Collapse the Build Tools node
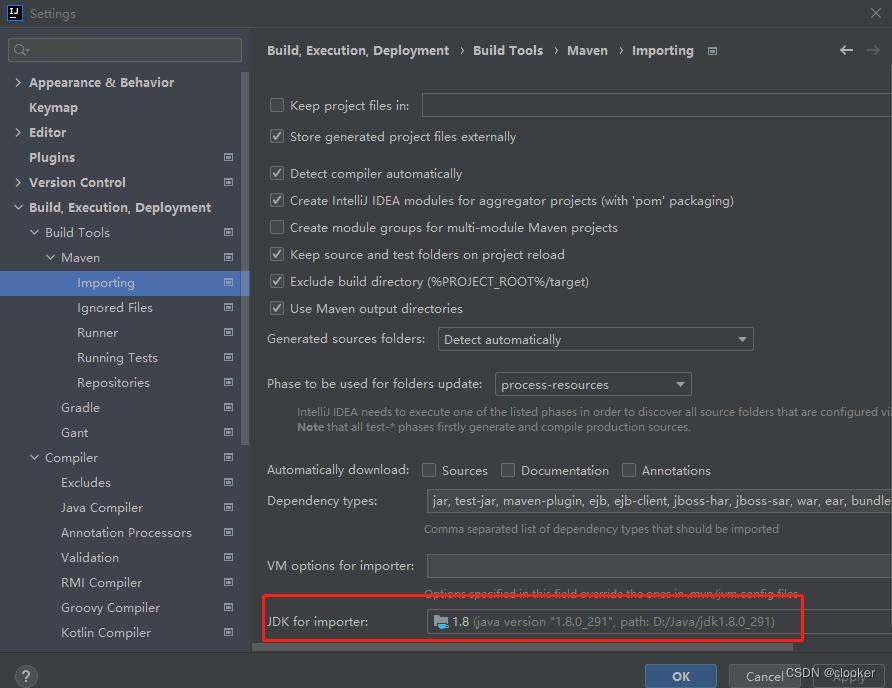 click(x=35, y=233)
